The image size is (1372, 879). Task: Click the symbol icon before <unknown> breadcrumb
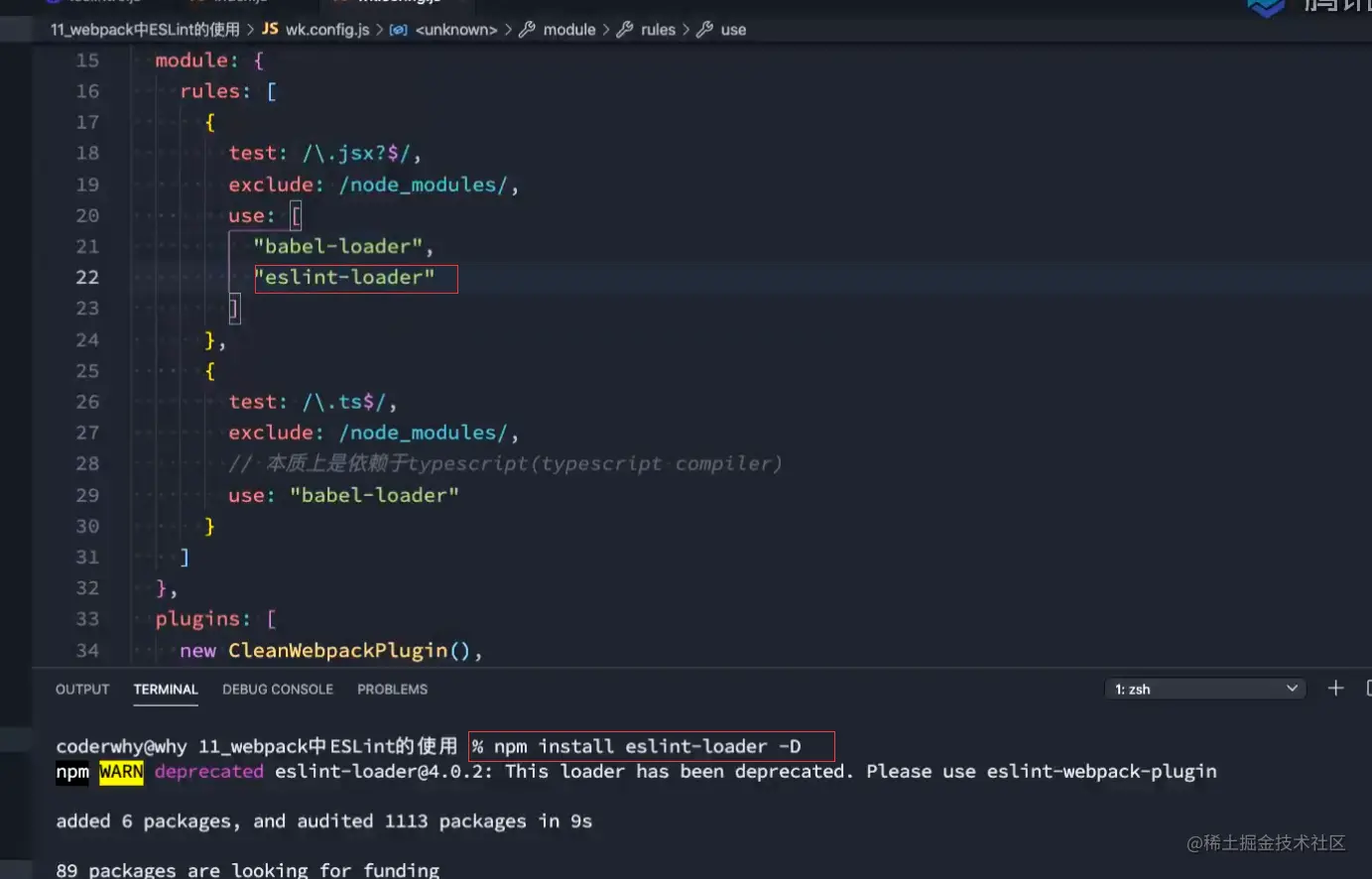point(399,30)
